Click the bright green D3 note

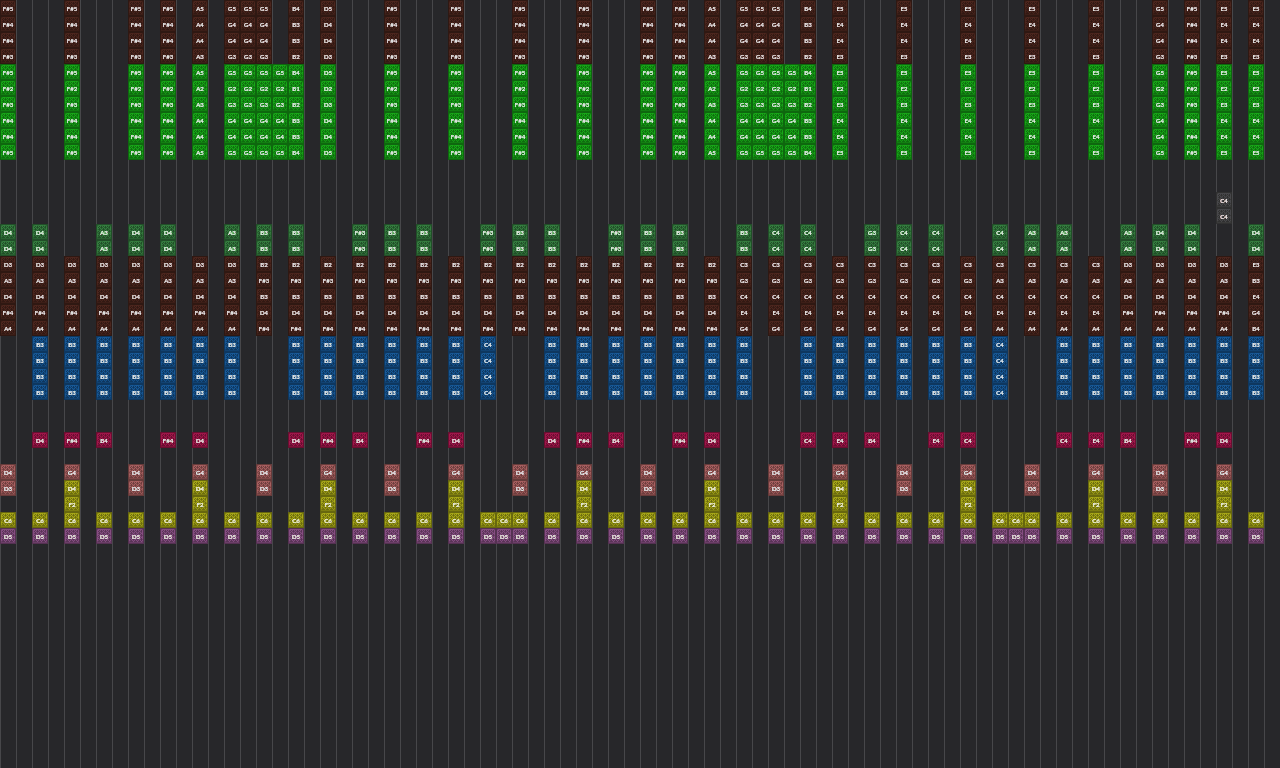(x=328, y=105)
